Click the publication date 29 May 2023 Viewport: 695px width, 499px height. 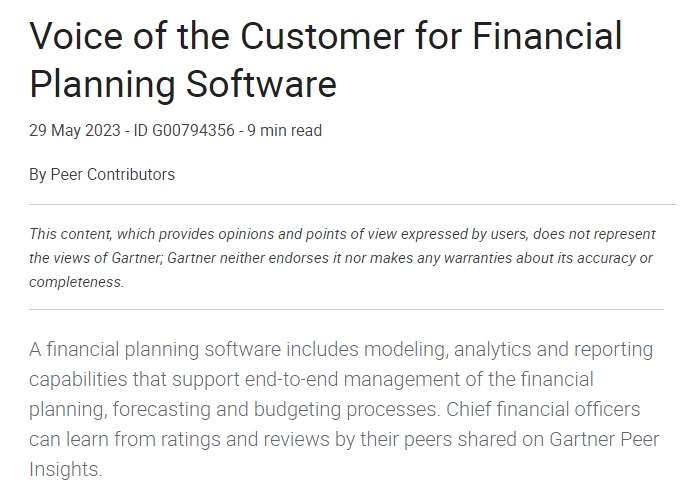click(x=74, y=131)
